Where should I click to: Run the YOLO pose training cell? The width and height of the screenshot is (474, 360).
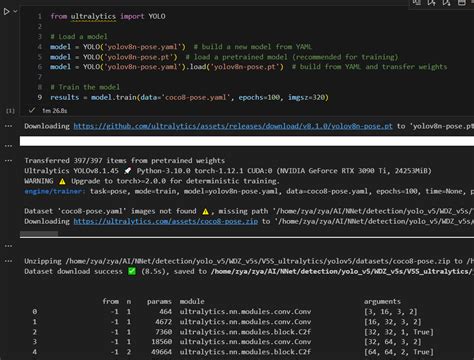tap(6, 12)
